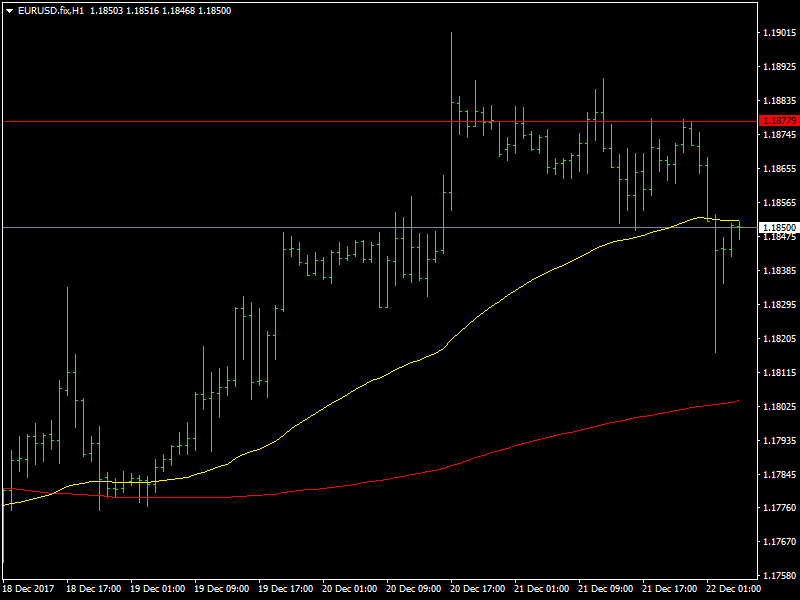Click price scale value 1.18385
Image resolution: width=800 pixels, height=600 pixels.
coord(779,271)
